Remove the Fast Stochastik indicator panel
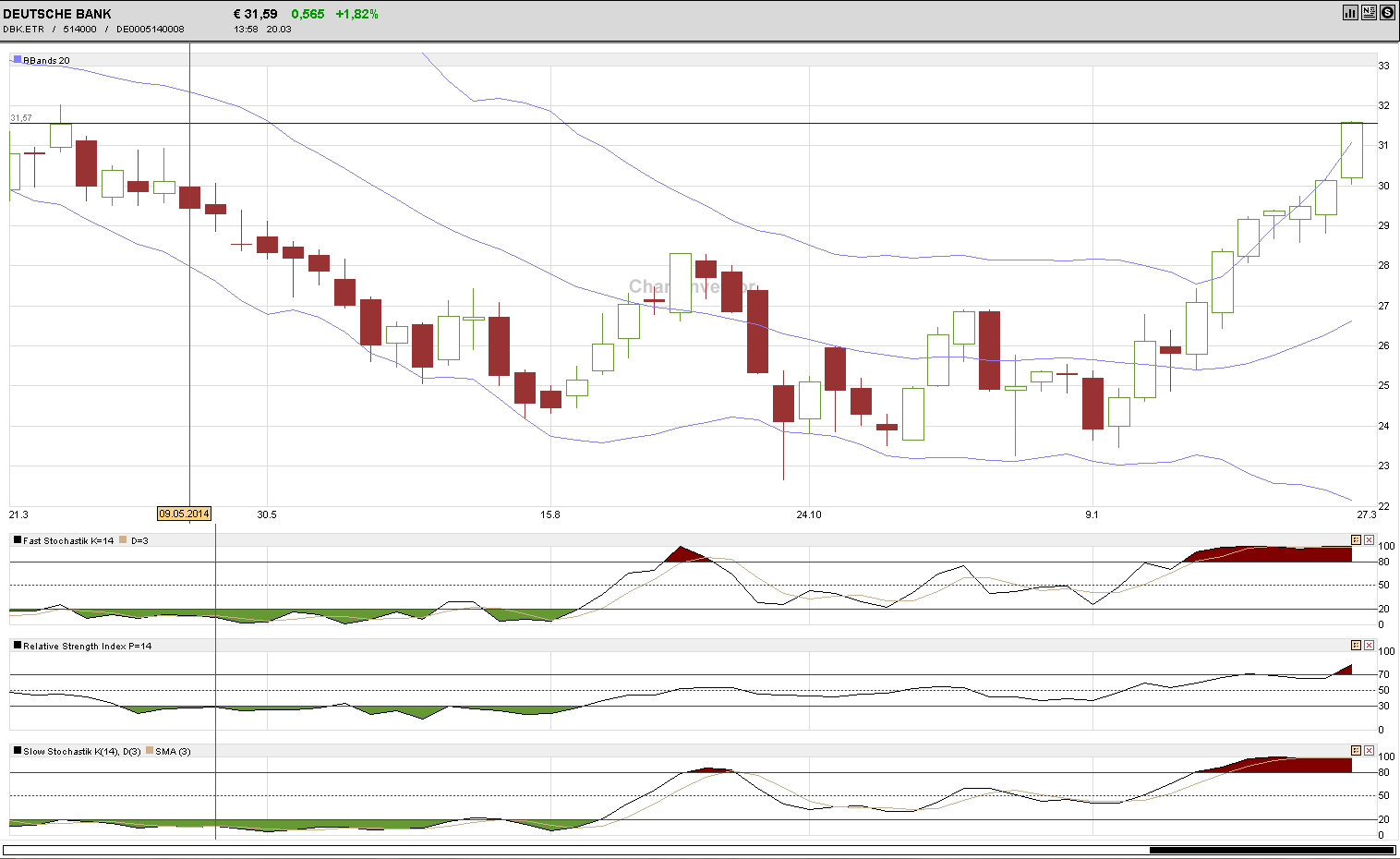This screenshot has width=1400, height=859. 1369,539
